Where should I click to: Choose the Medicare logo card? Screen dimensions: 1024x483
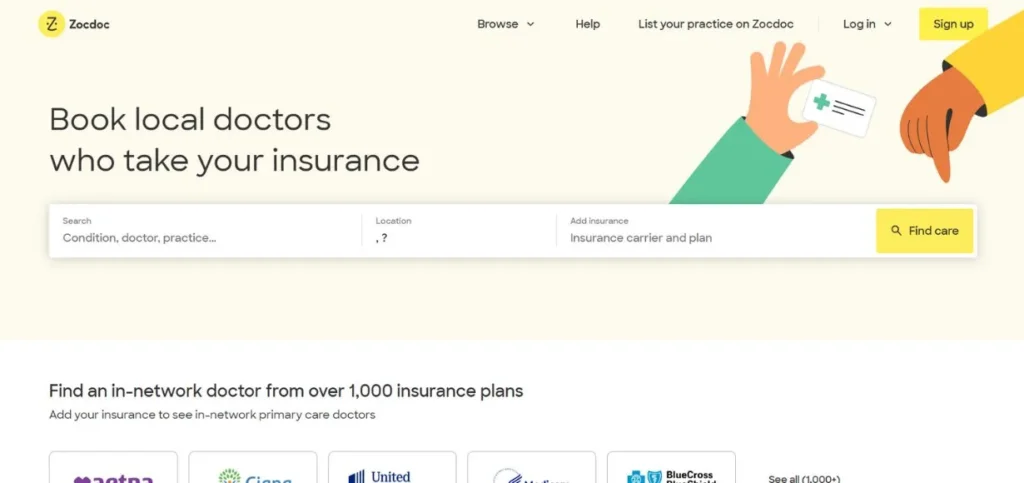pos(531,468)
